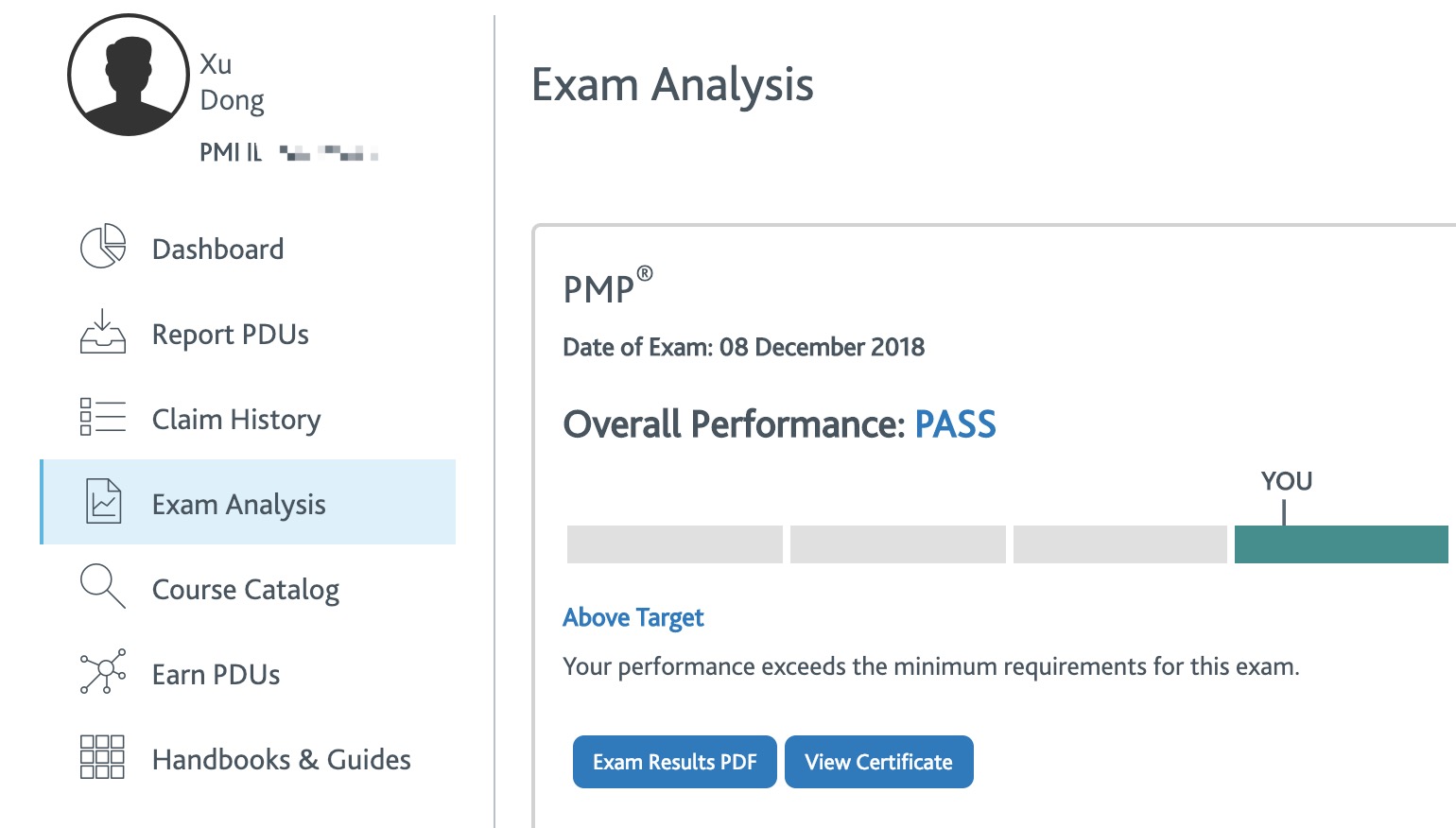Open the Course Catalog label
This screenshot has width=1456, height=828.
(246, 590)
